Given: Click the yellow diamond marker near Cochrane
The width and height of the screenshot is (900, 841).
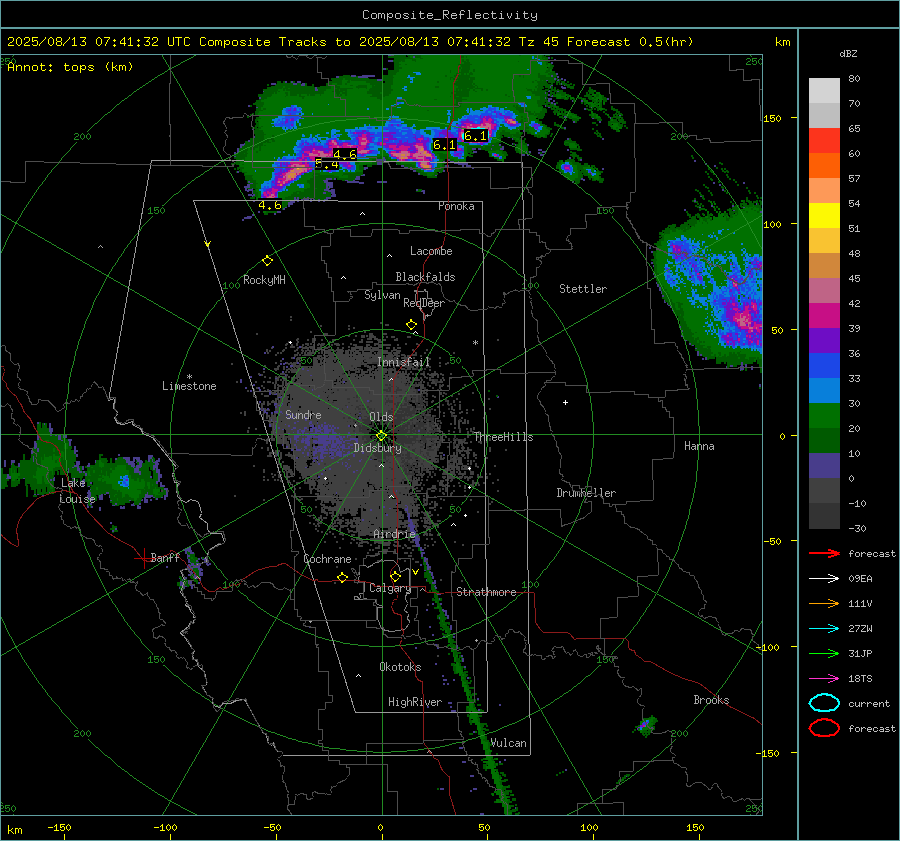Looking at the screenshot, I should 342,578.
